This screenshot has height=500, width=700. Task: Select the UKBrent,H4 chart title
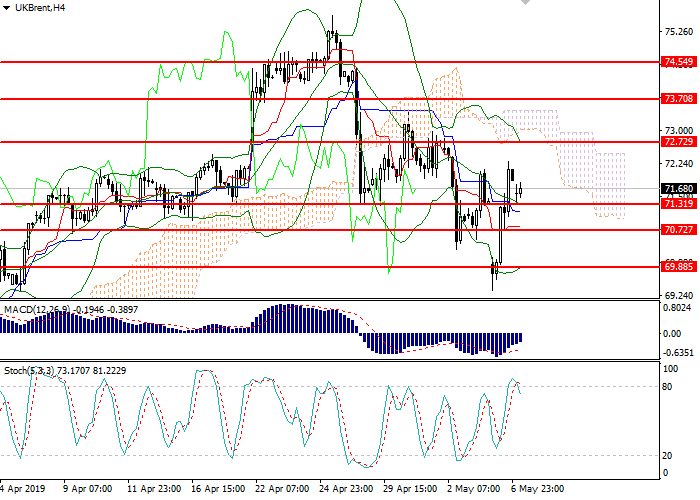click(x=42, y=7)
